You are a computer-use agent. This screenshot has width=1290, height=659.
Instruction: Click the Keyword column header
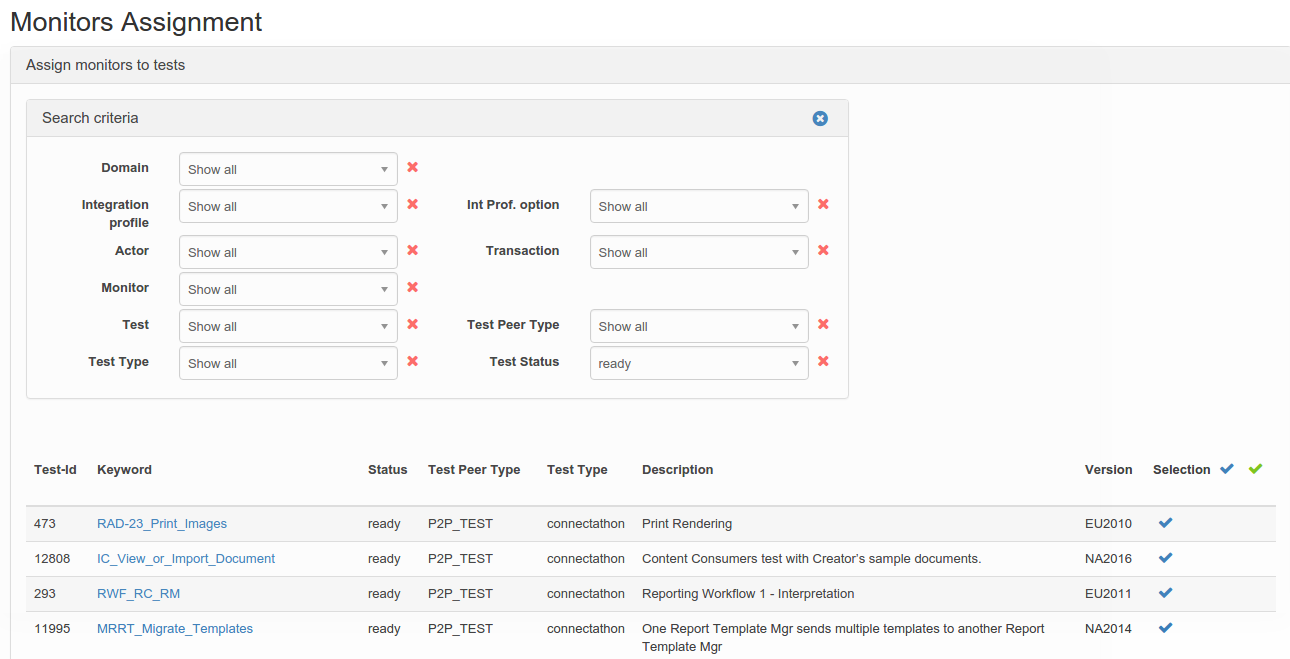pyautogui.click(x=124, y=470)
